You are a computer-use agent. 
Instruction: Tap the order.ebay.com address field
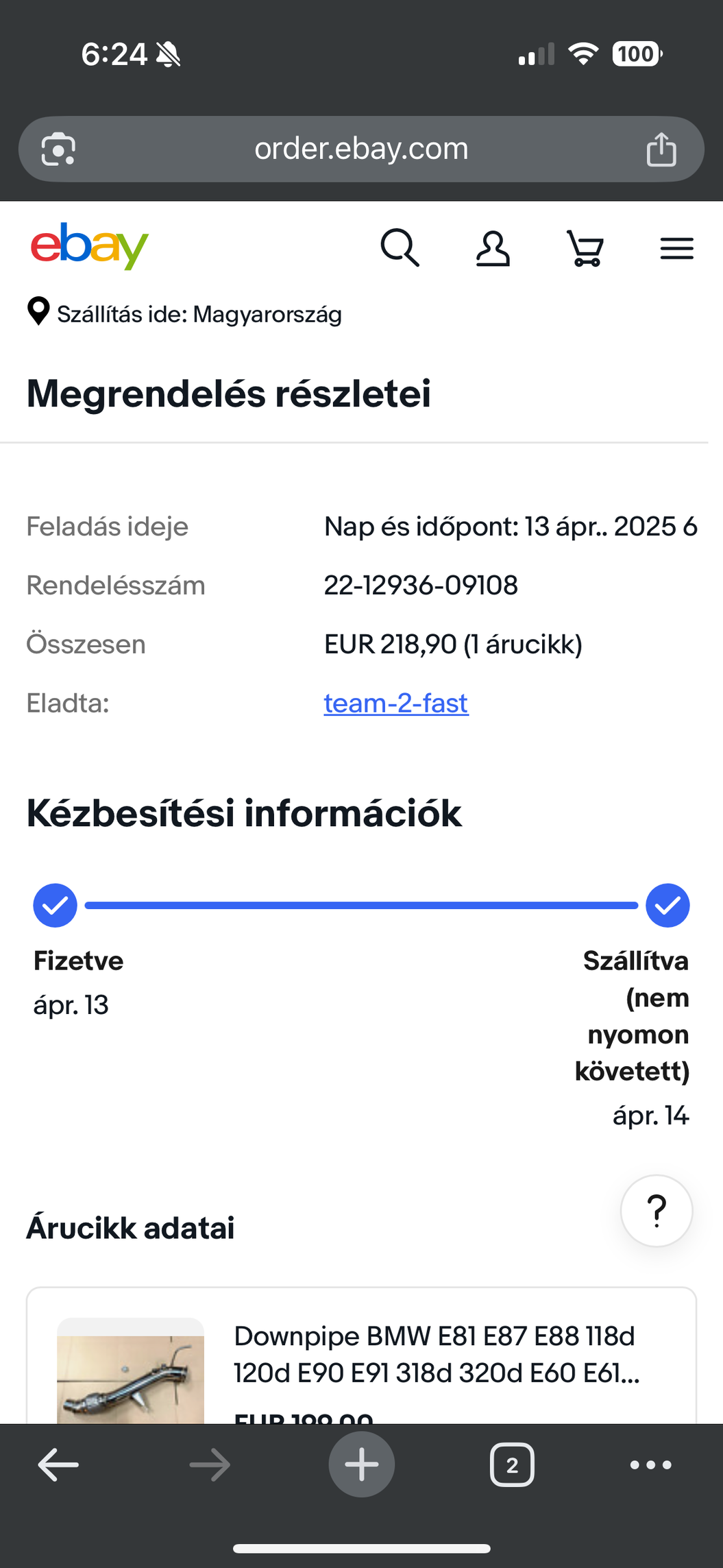click(361, 149)
